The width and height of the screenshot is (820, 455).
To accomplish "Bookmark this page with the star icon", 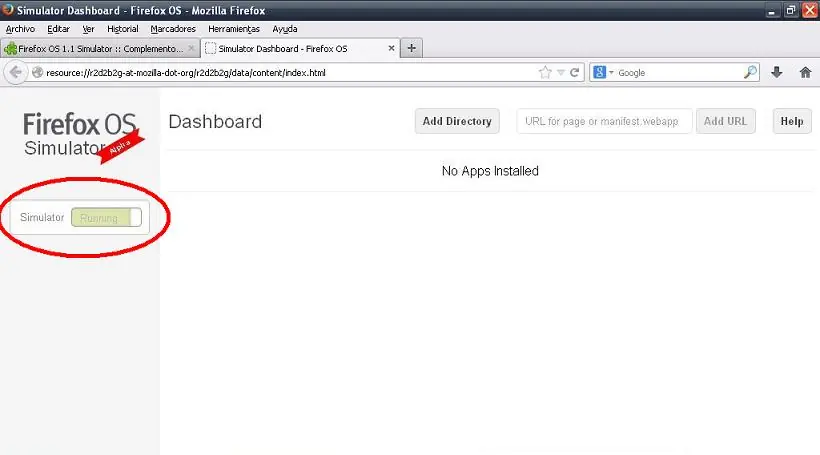I will pos(545,72).
